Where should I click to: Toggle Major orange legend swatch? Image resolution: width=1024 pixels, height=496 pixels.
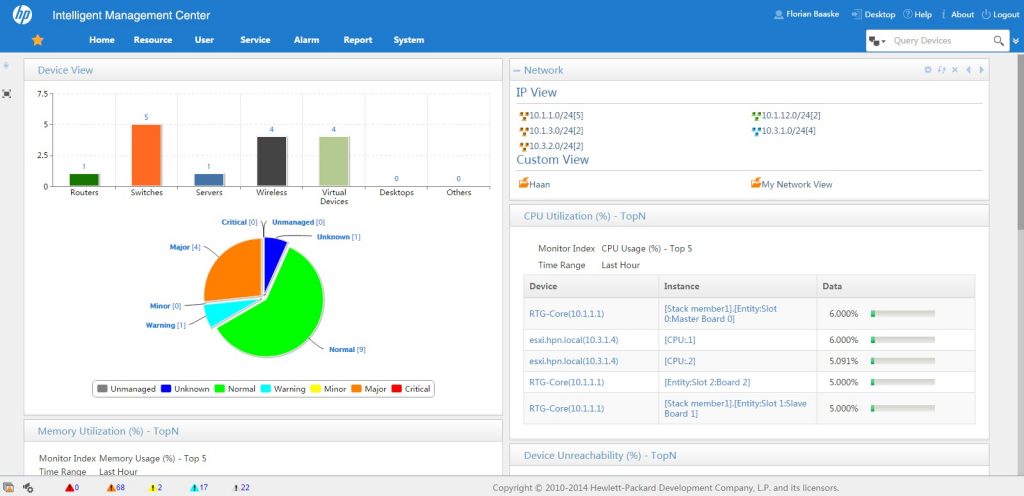(x=357, y=389)
